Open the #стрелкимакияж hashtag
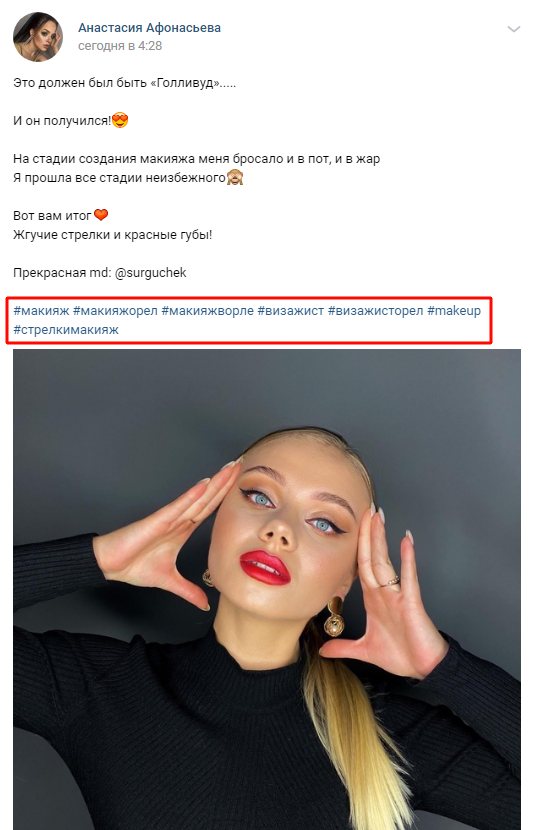 coord(66,330)
